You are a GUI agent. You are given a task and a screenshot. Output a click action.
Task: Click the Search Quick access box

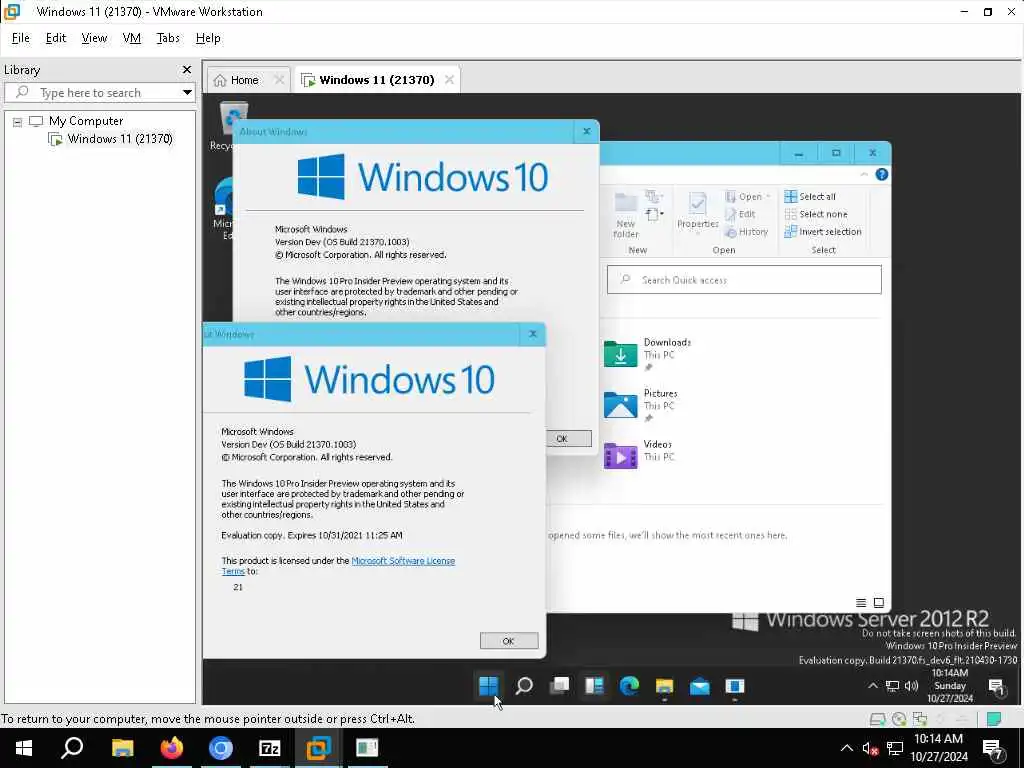(x=744, y=280)
